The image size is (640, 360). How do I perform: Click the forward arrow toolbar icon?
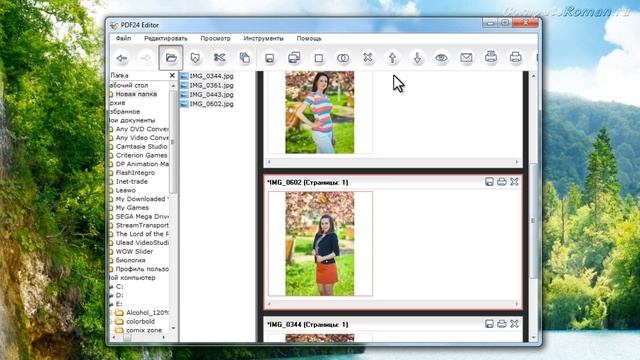click(x=145, y=58)
